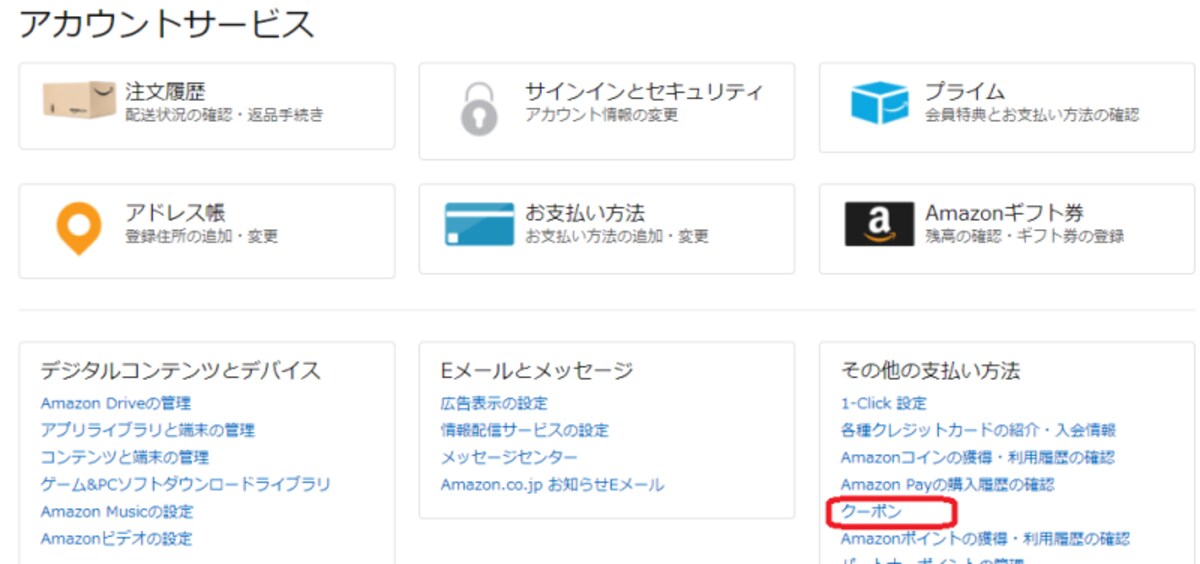Open 1-Click 設定 link
Screen dimensions: 1200x564
pos(884,404)
